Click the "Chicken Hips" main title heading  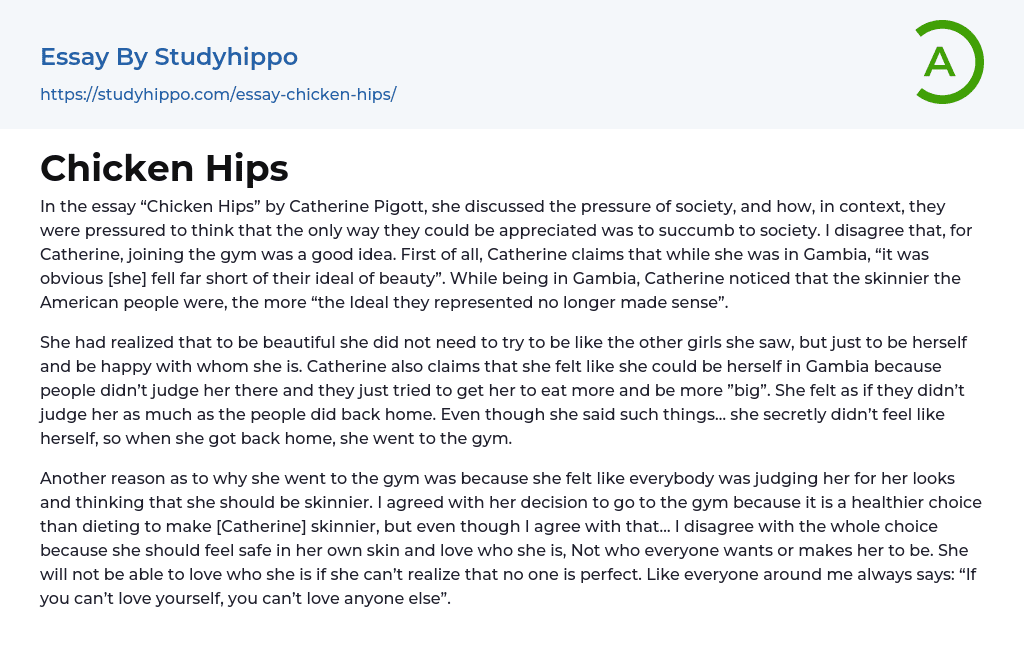click(164, 168)
